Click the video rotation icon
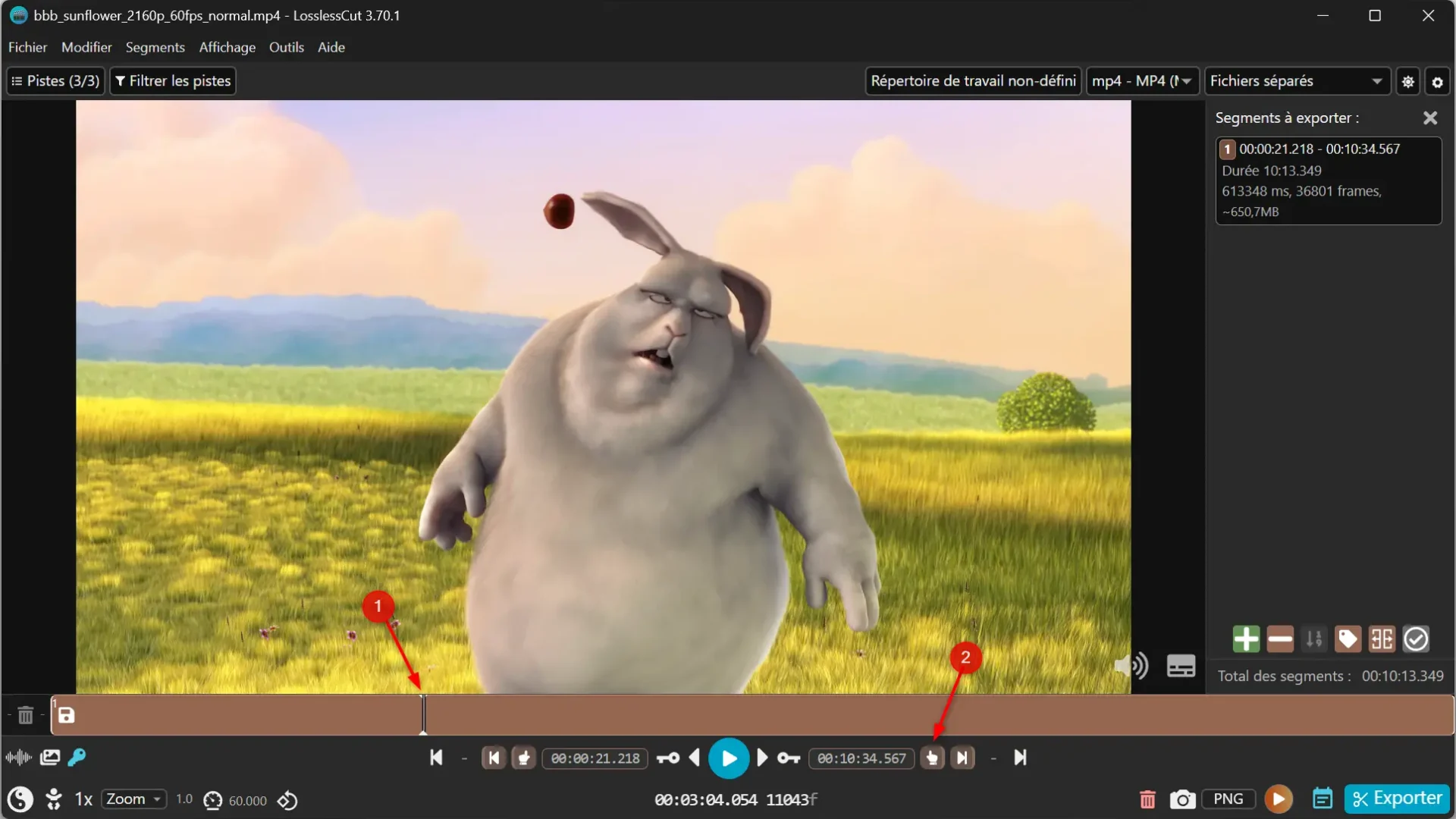This screenshot has width=1456, height=819. point(287,801)
